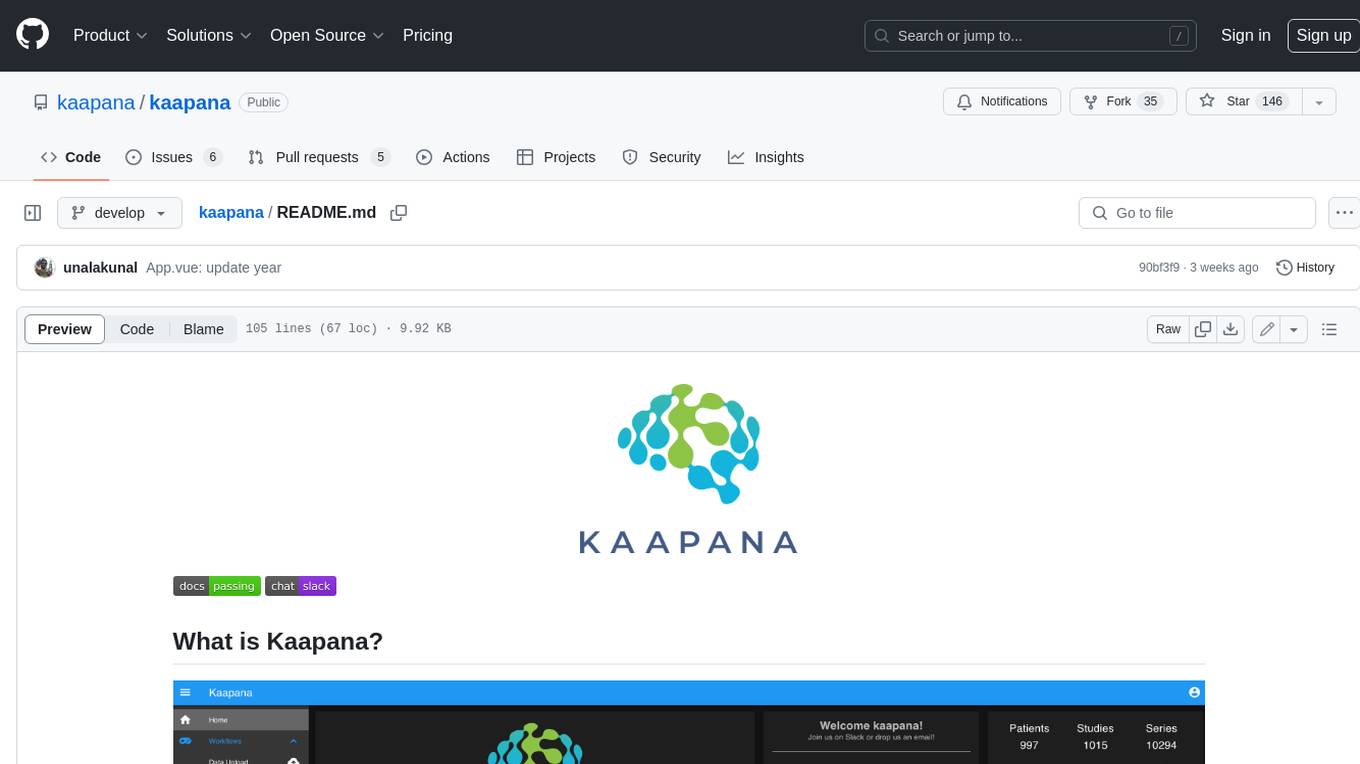Open the star lists dropdown arrow

pyautogui.click(x=1319, y=102)
